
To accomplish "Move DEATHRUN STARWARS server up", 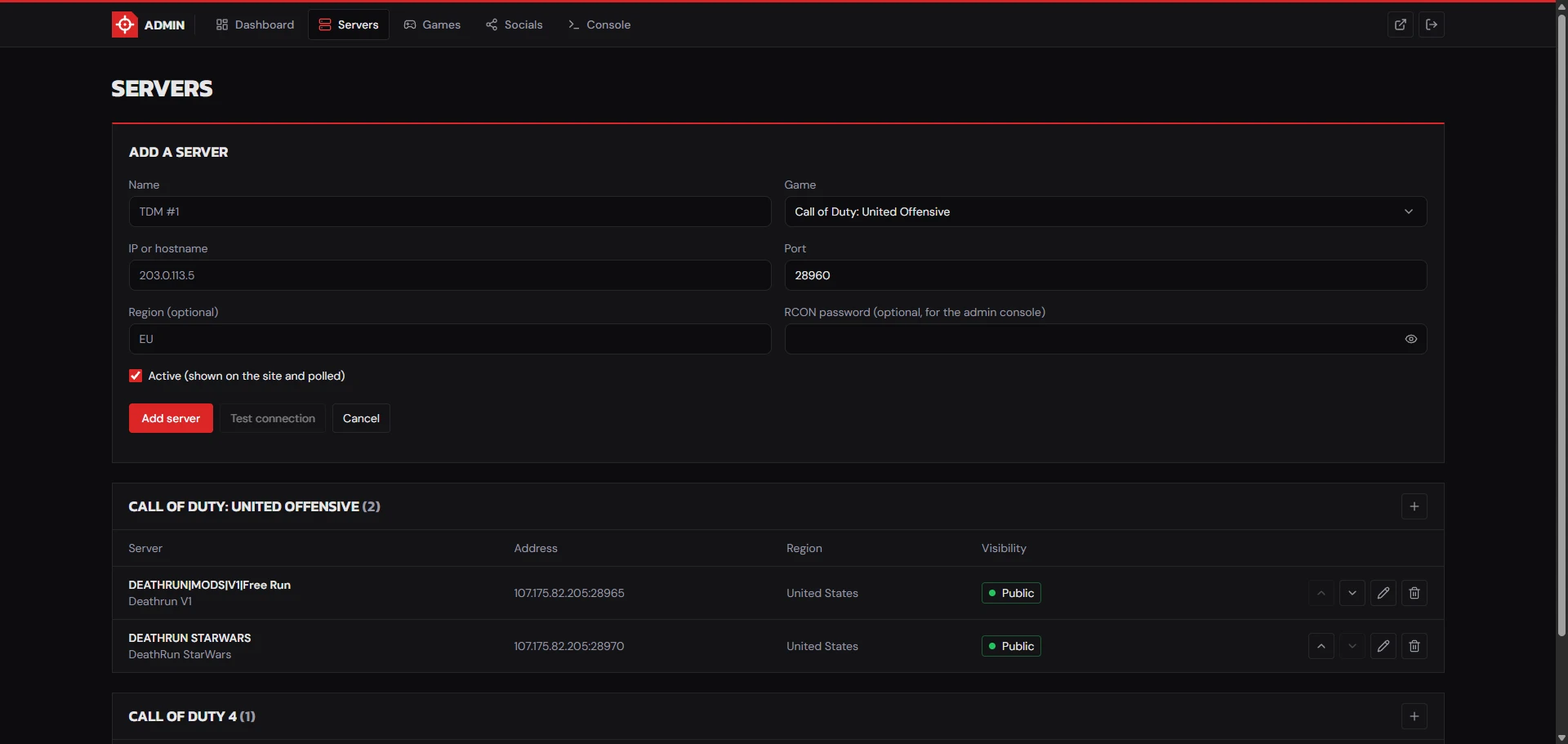I will [x=1321, y=646].
